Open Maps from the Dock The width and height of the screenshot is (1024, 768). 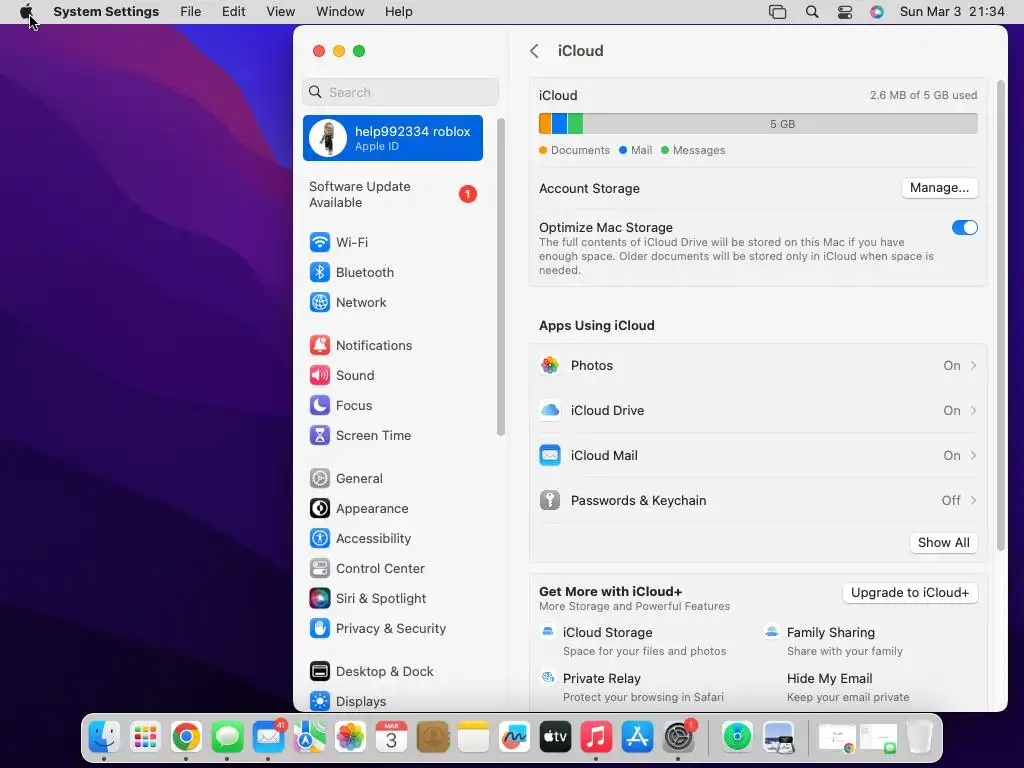[310, 737]
